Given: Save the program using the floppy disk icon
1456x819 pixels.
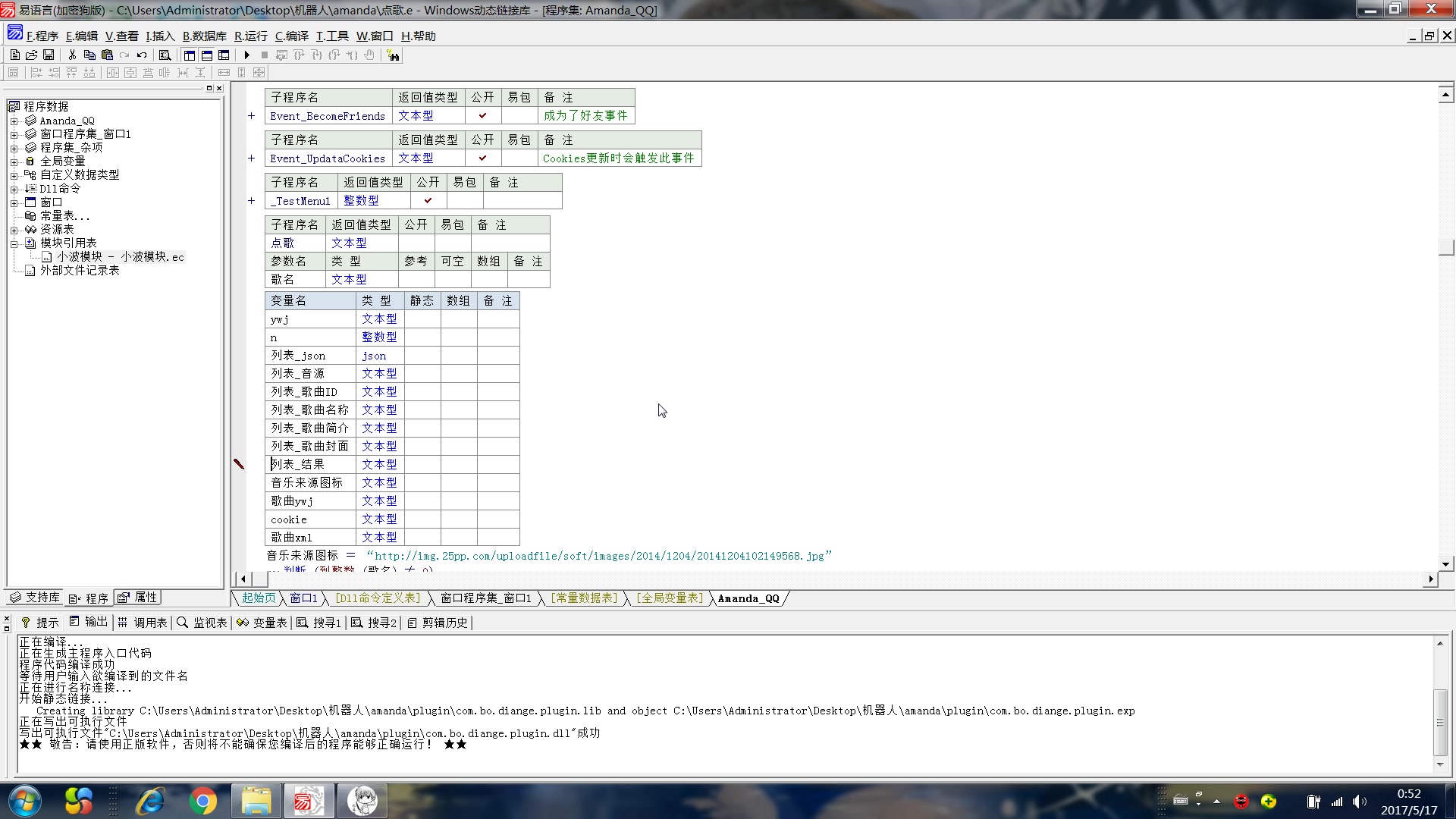Looking at the screenshot, I should [x=49, y=55].
